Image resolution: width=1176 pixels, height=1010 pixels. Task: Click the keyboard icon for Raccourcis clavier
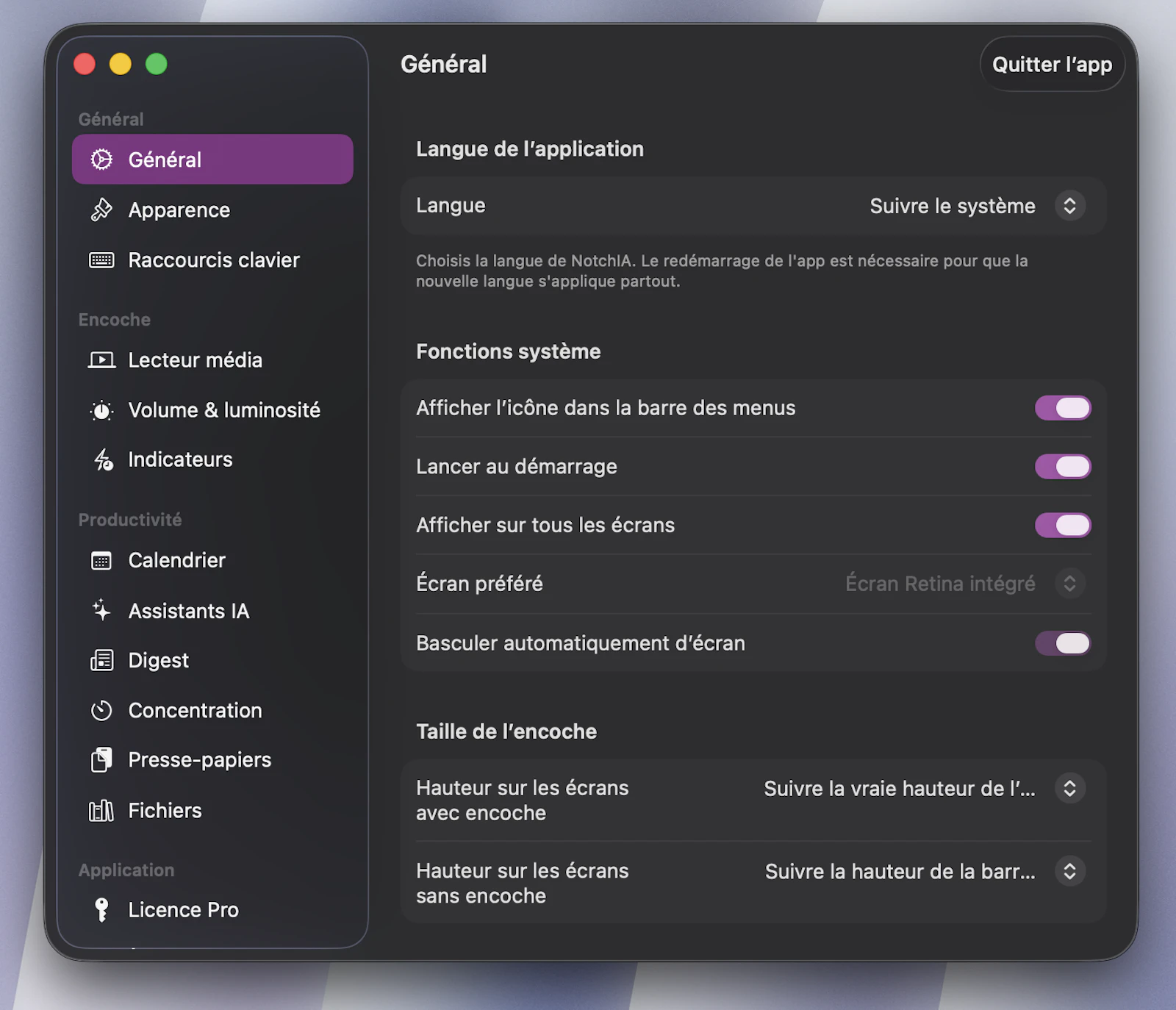(x=101, y=260)
